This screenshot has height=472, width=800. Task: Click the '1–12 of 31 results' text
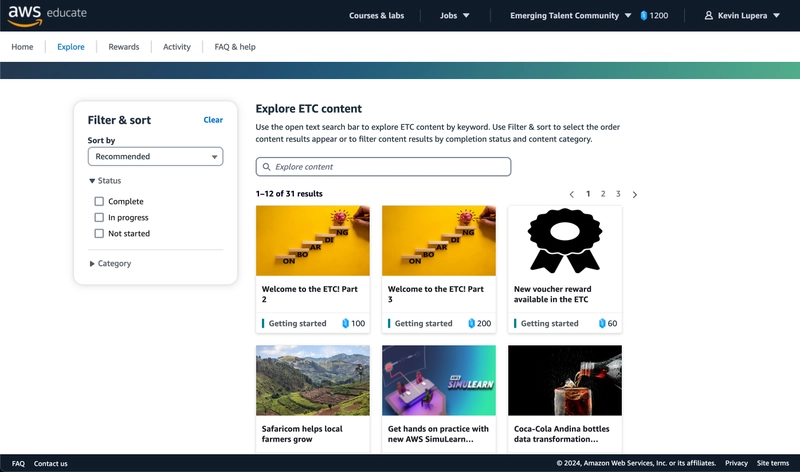[289, 194]
